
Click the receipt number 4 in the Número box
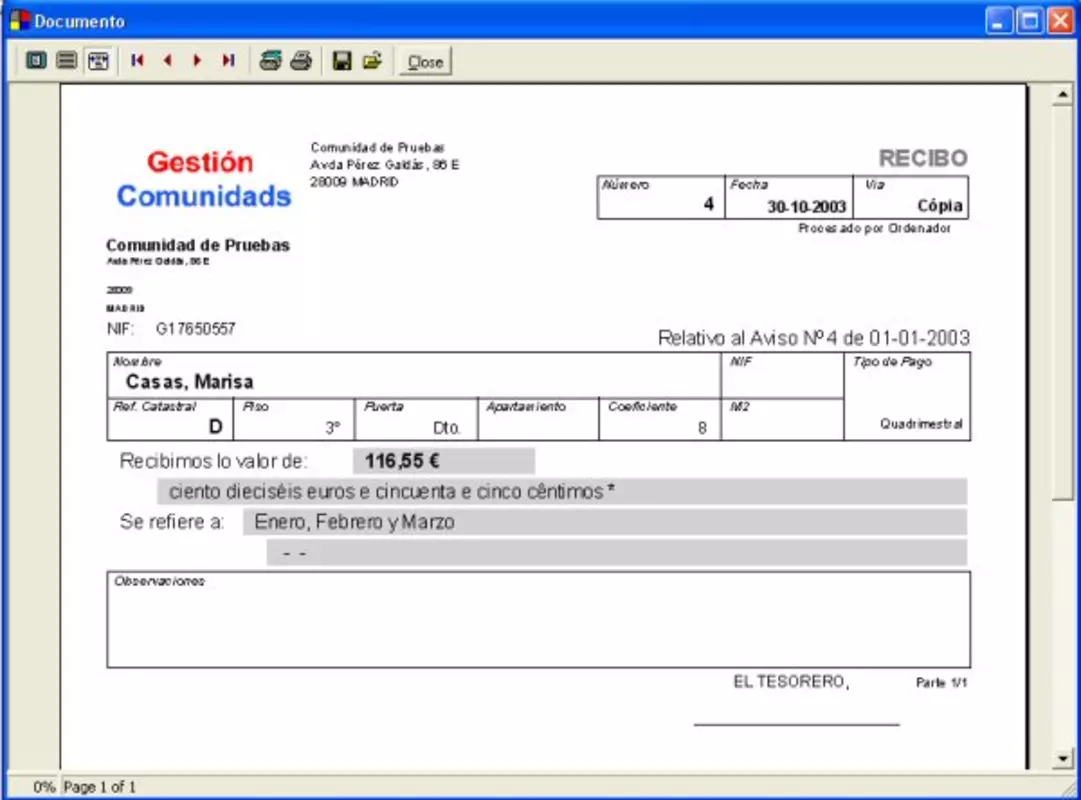[708, 204]
